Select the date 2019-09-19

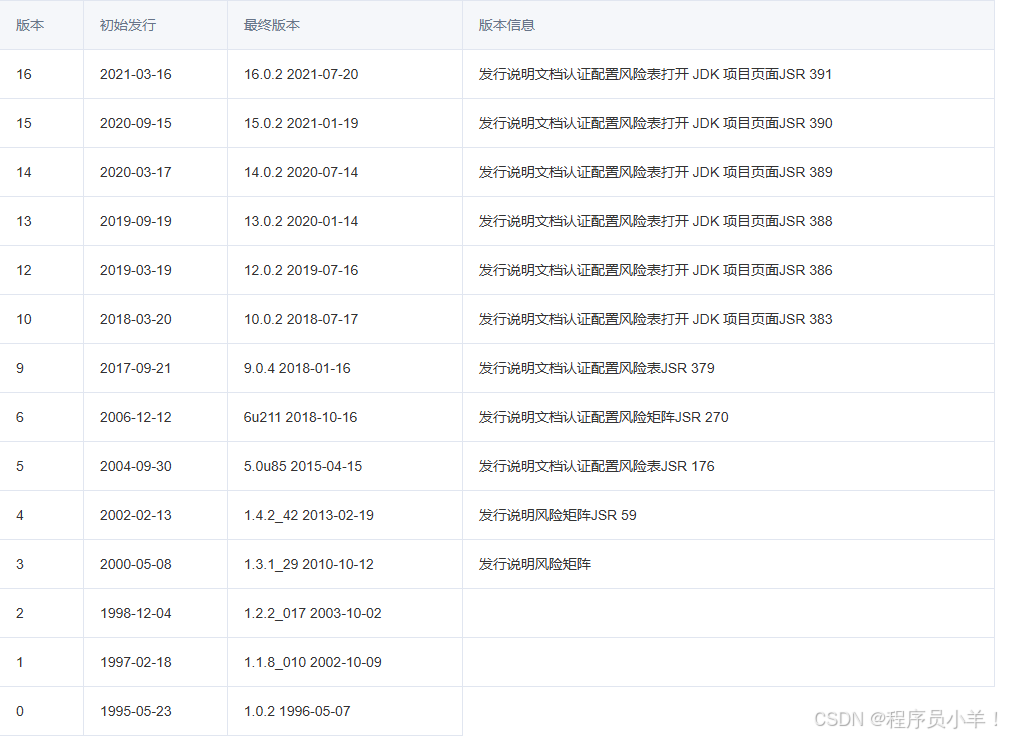tap(136, 221)
